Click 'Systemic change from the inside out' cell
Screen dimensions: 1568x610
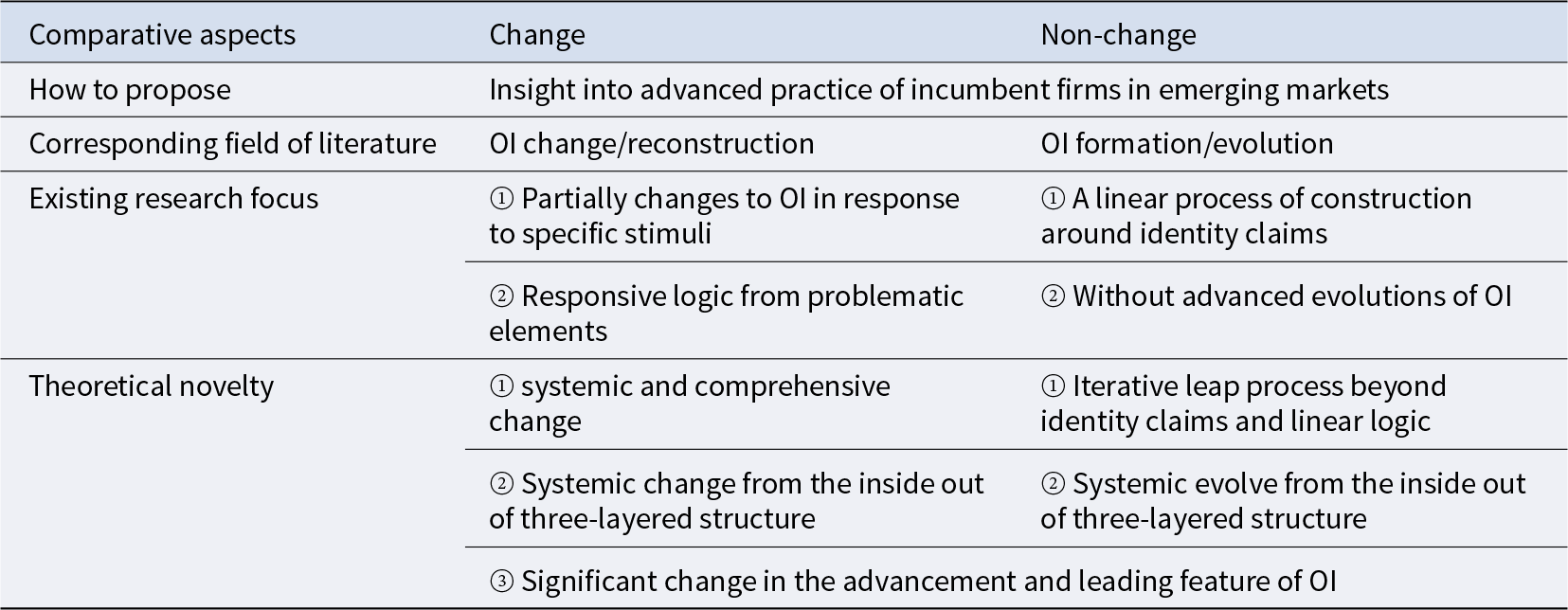[x=736, y=500]
